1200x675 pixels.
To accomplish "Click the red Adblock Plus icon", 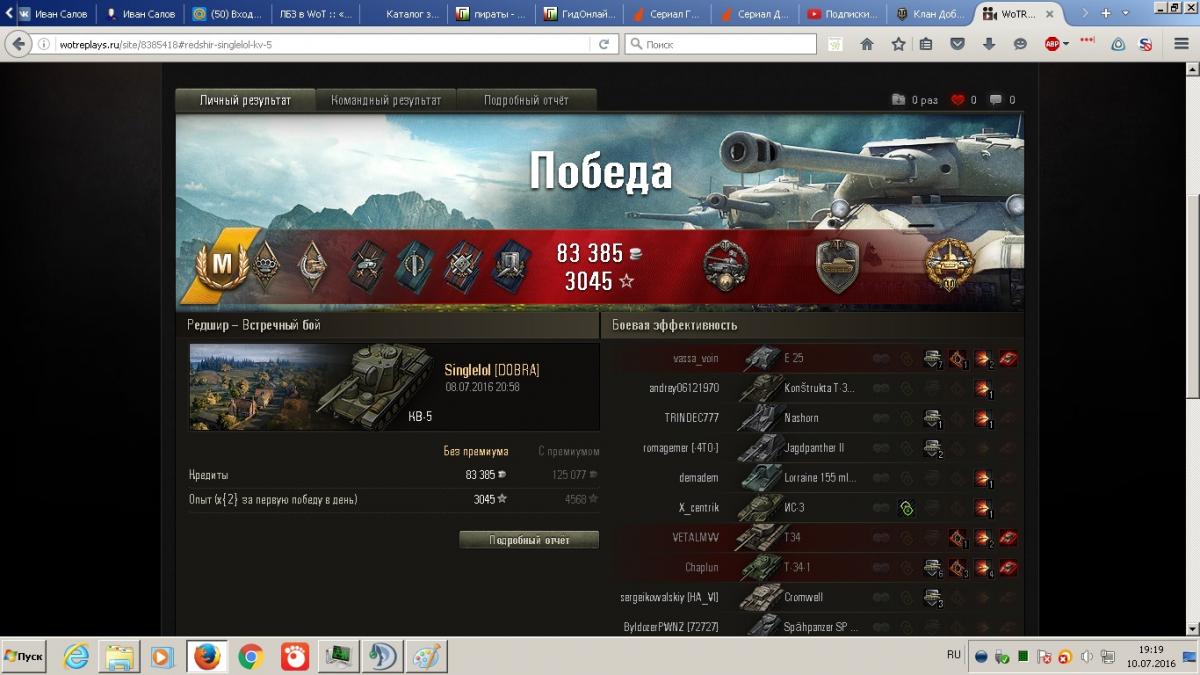I will (1052, 44).
